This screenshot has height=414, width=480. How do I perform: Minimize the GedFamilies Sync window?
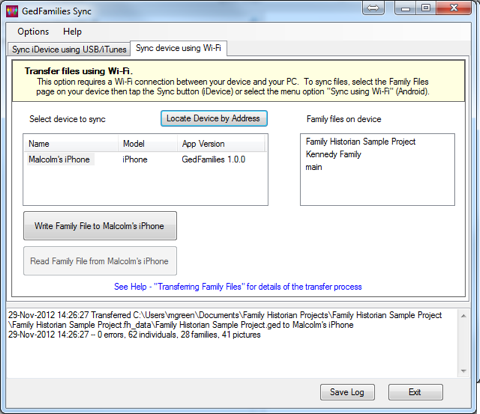pyautogui.click(x=405, y=8)
